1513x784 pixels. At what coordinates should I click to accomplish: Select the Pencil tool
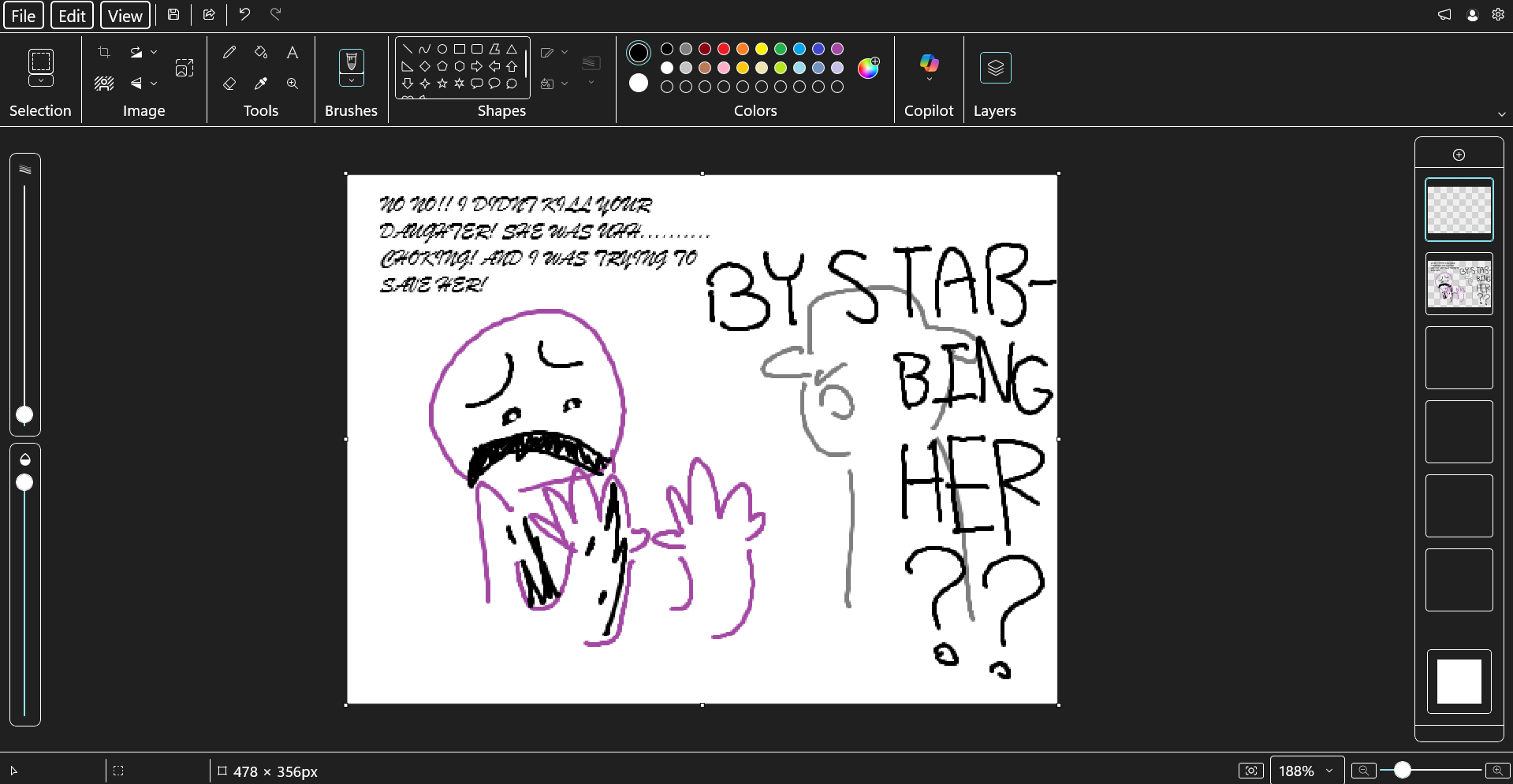pos(229,52)
